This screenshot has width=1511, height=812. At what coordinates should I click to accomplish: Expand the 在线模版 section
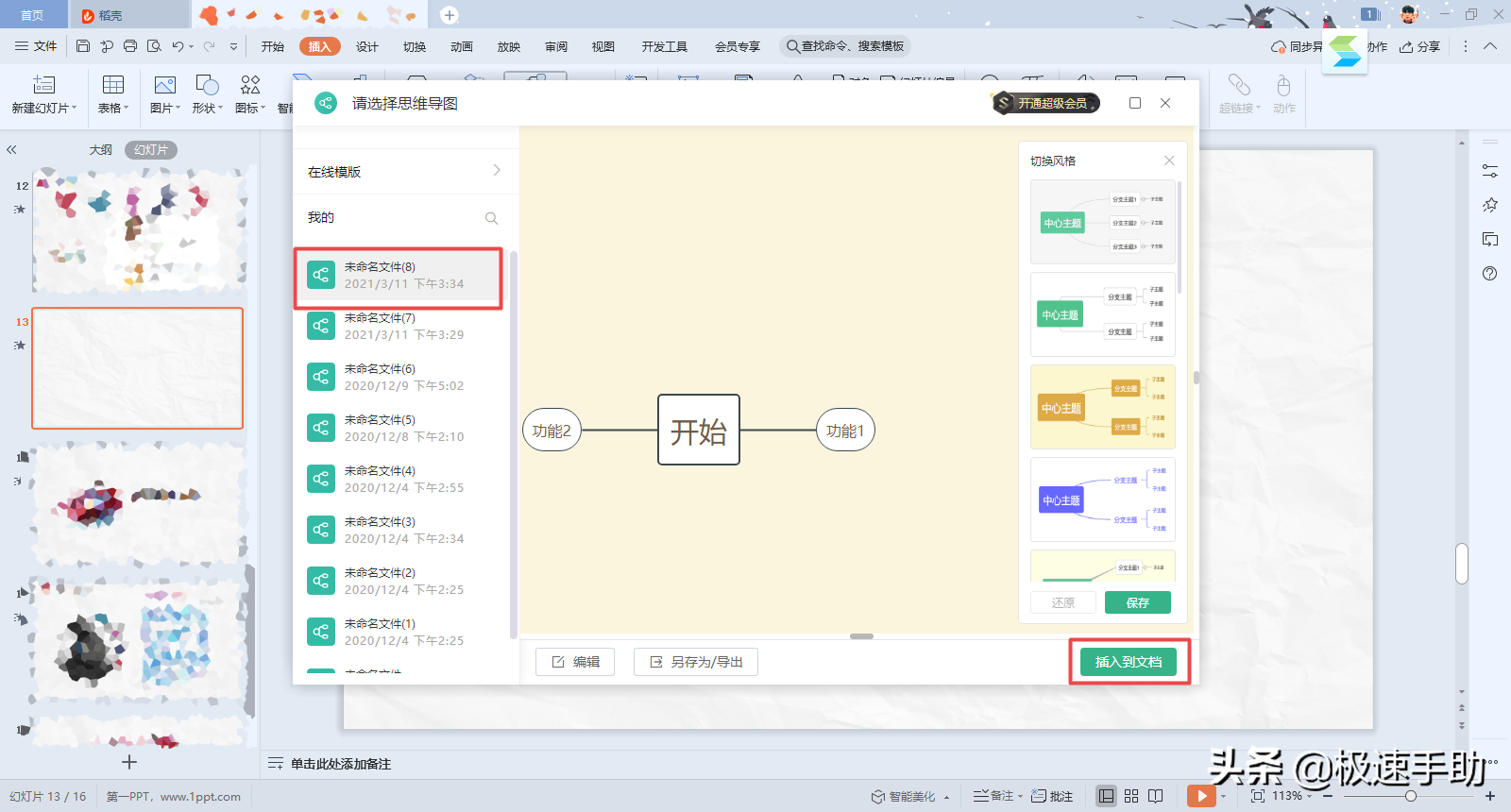(406, 171)
